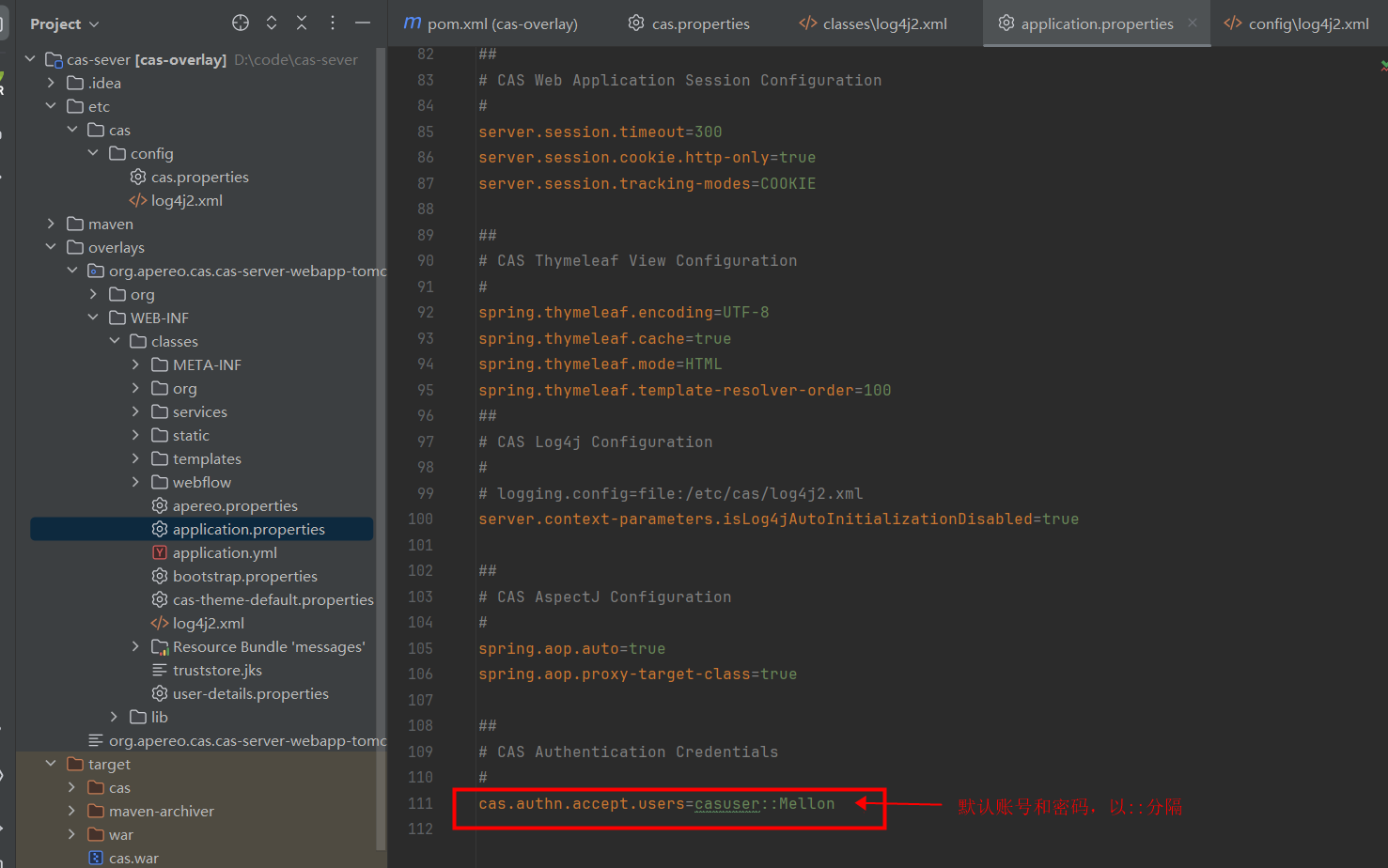Open the cas.war archive file
1388x868 pixels.
[x=133, y=858]
